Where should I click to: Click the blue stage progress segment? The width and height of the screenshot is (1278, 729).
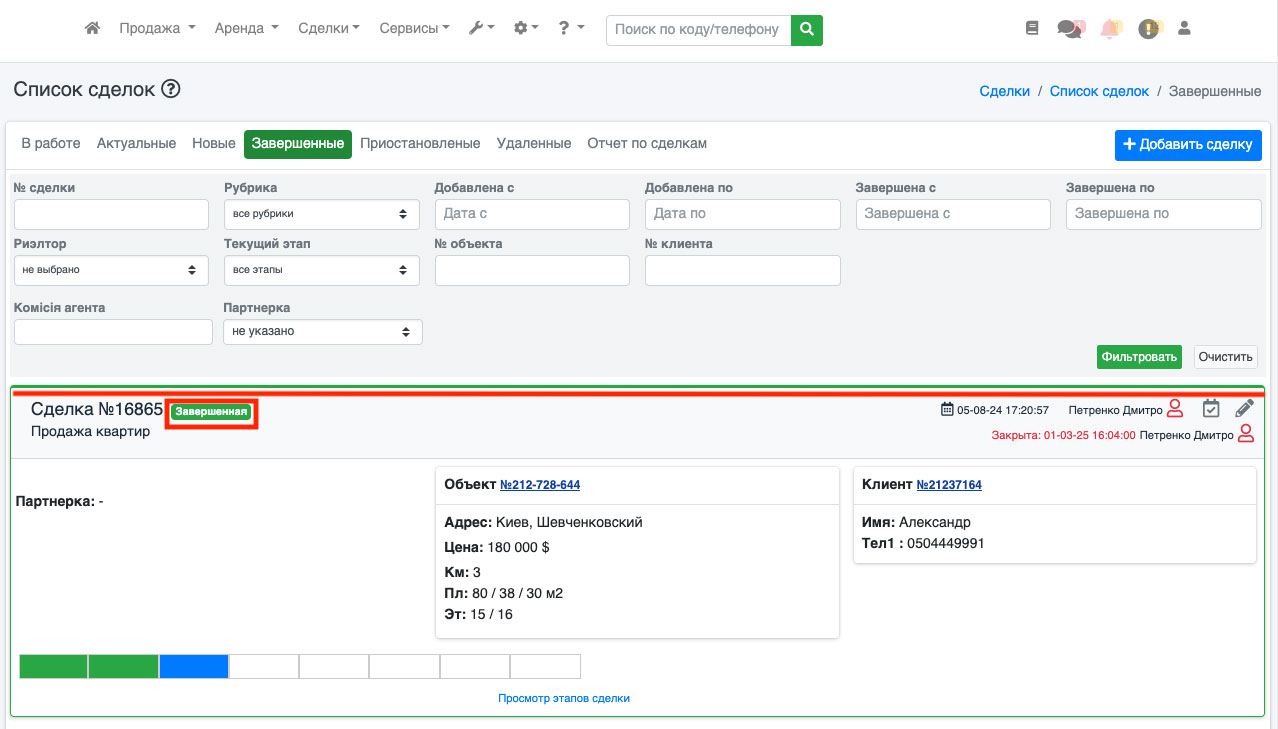click(x=194, y=667)
